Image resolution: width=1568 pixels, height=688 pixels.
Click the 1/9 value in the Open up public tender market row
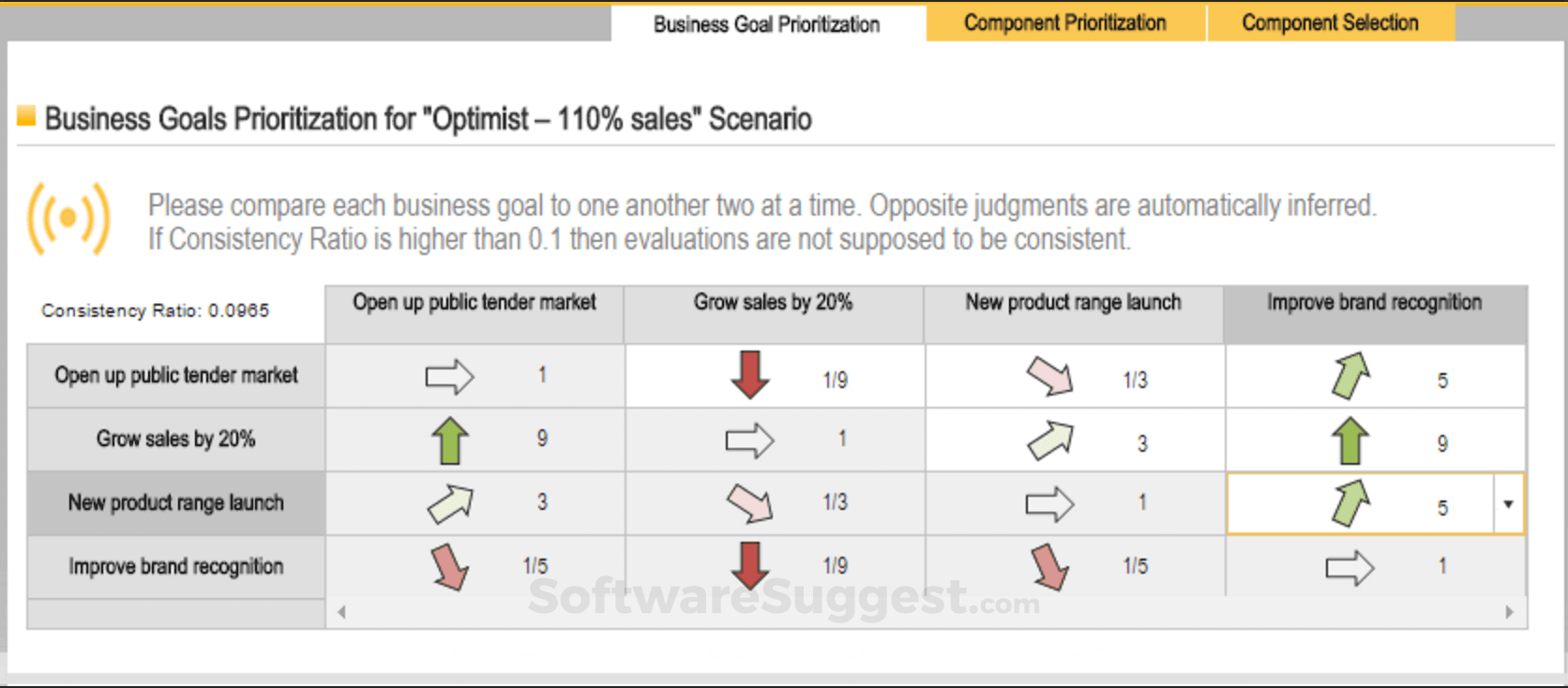click(x=835, y=380)
